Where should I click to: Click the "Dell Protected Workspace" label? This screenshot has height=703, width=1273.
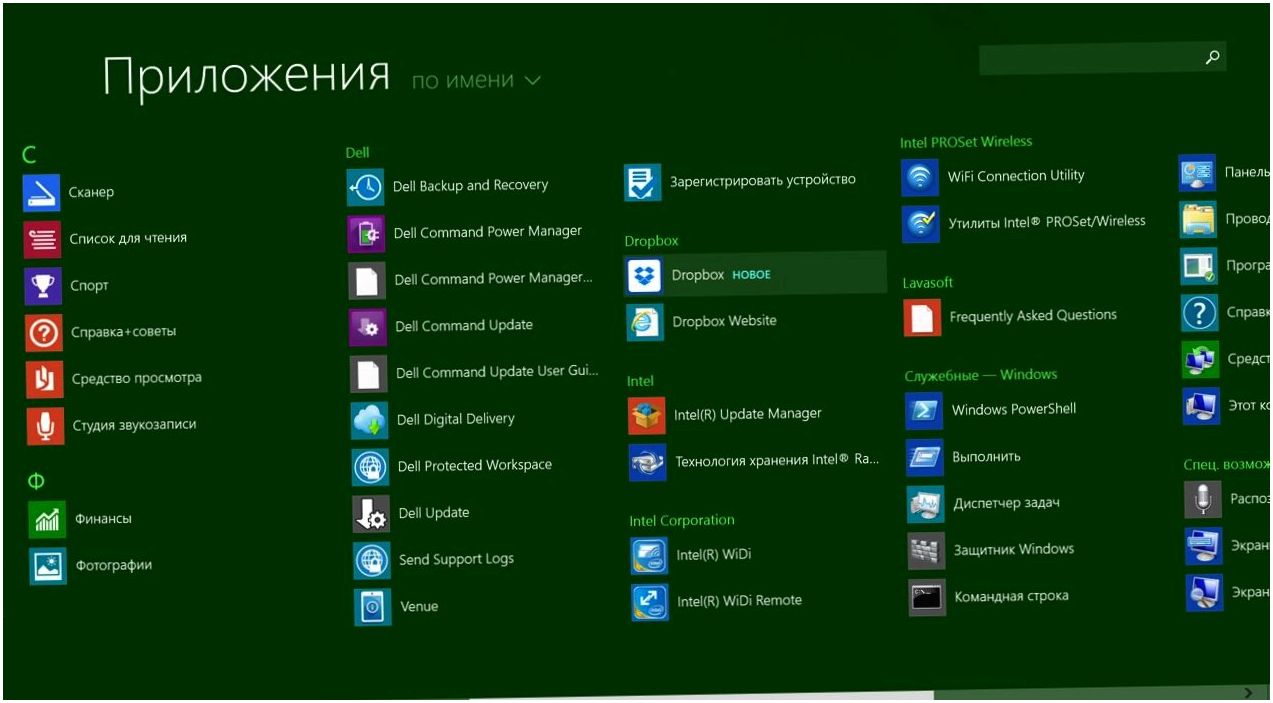pyautogui.click(x=475, y=466)
